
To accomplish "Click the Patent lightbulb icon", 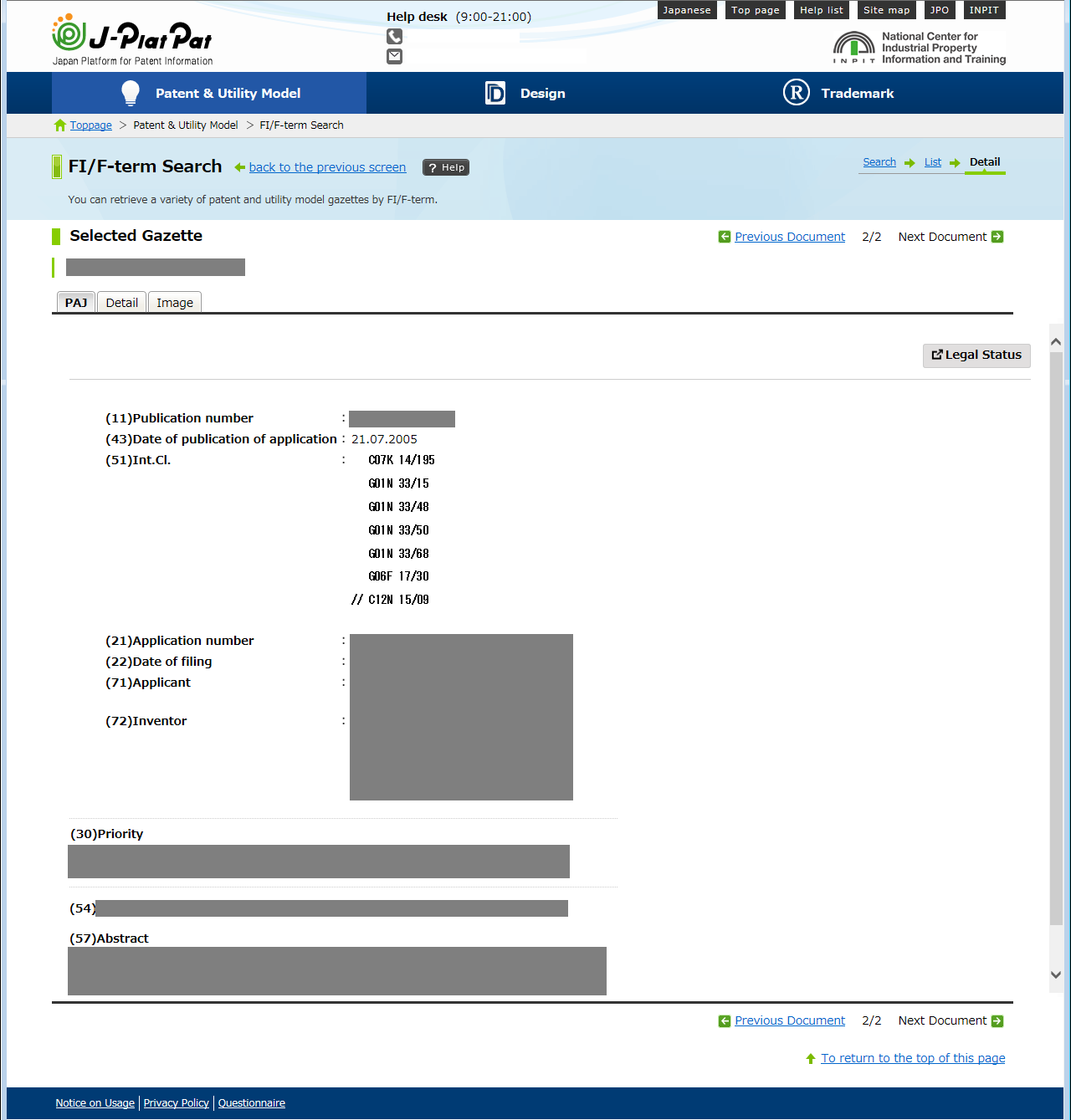I will (x=131, y=93).
